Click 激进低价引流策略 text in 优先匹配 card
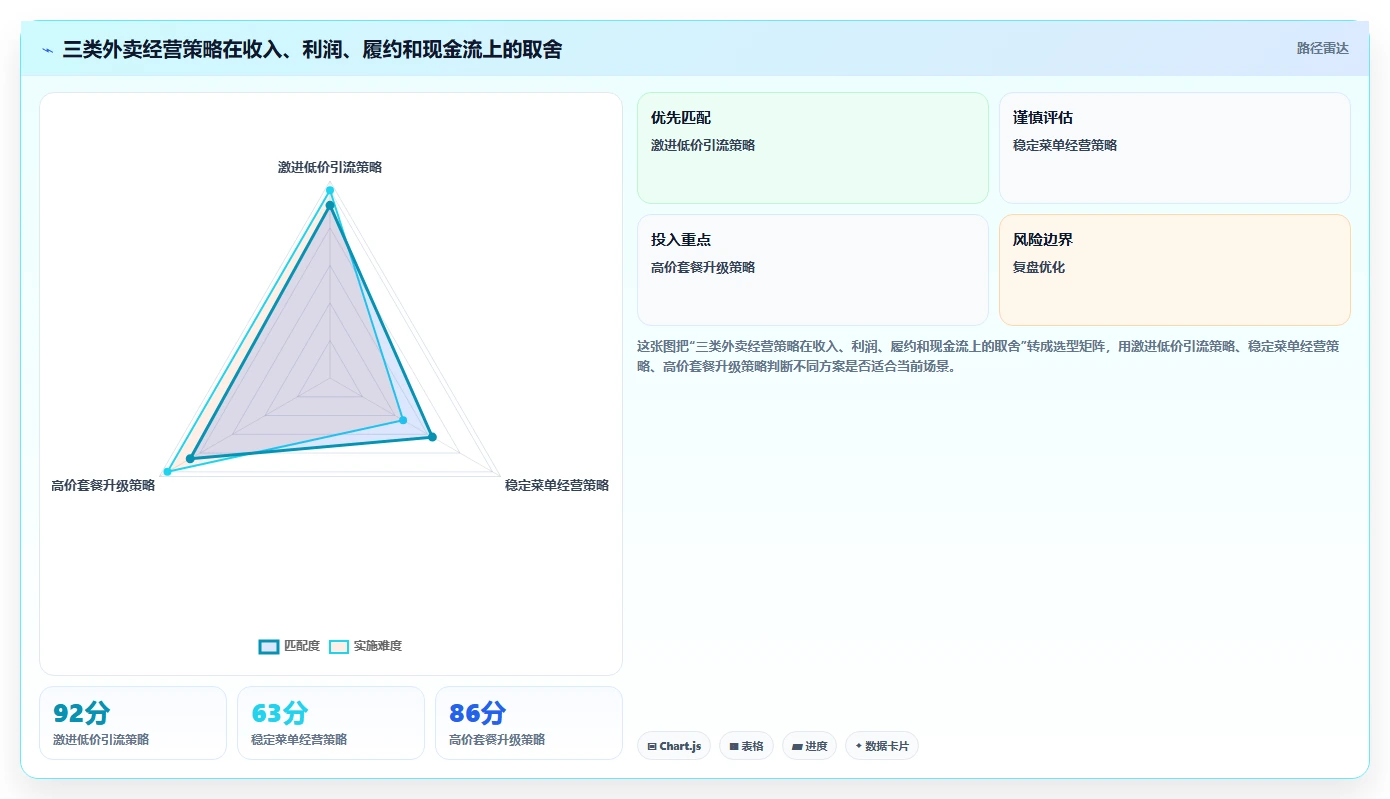1390x799 pixels. (703, 145)
